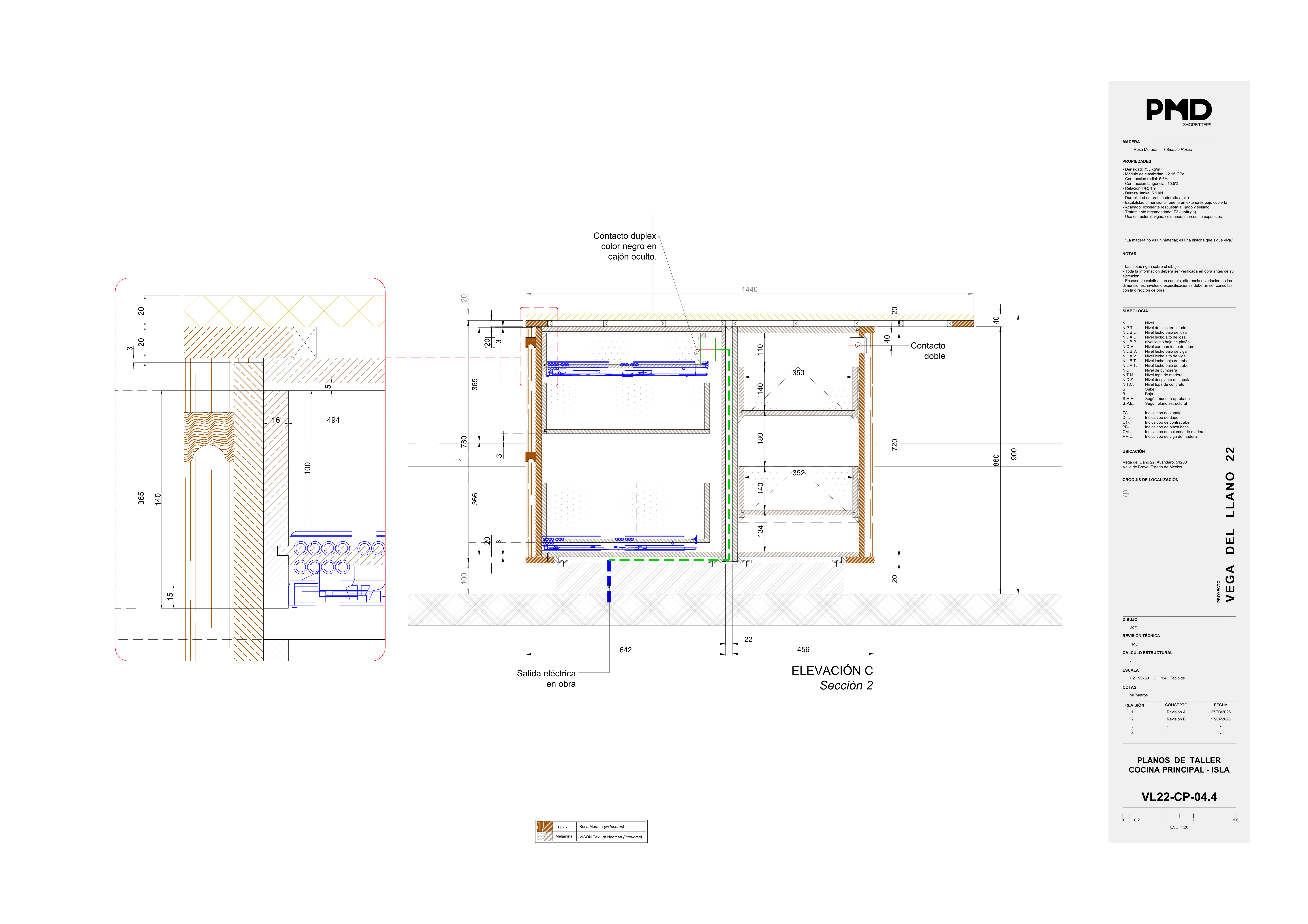Click the 'CROQUIS DE LOCALIZACIÓN' heading
This screenshot has height=924, width=1308.
point(1150,480)
